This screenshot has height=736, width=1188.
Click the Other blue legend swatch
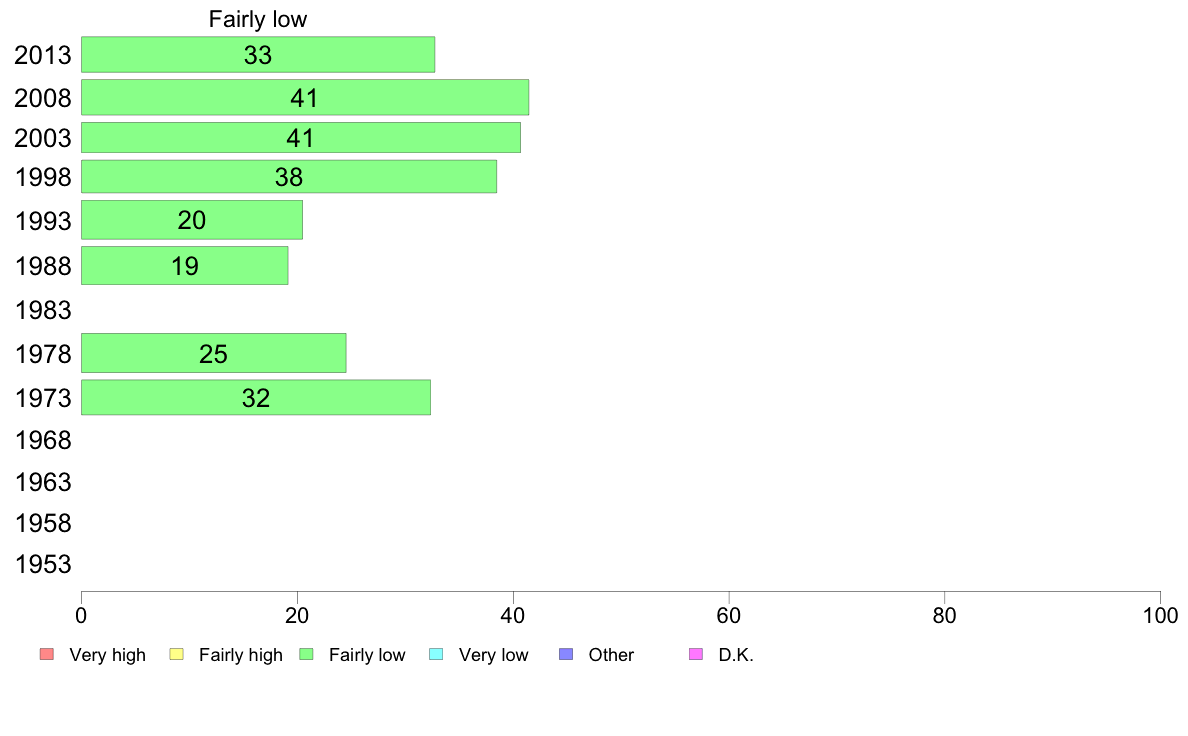pos(566,654)
